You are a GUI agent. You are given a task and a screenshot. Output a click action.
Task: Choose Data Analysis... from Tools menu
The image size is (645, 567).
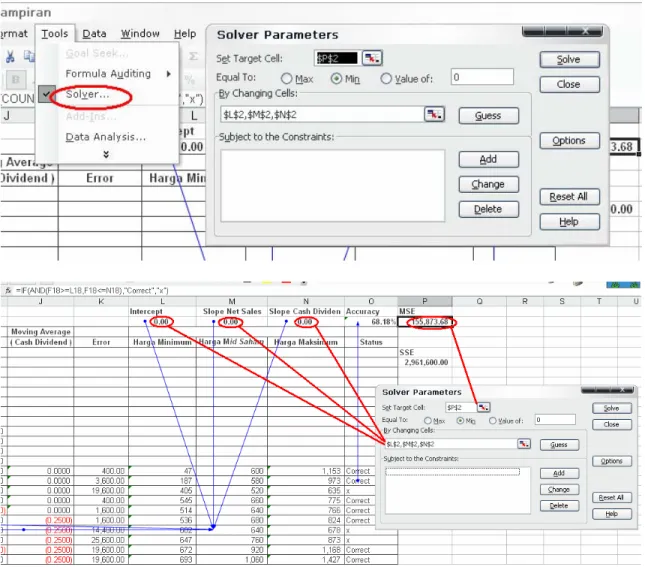point(106,137)
